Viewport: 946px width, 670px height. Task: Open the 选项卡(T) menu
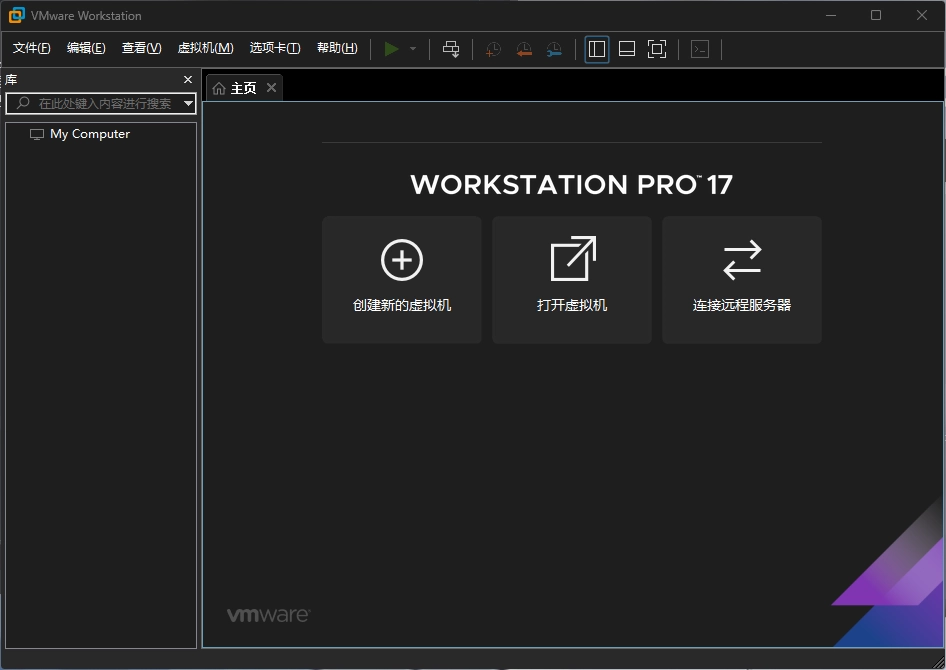(274, 48)
